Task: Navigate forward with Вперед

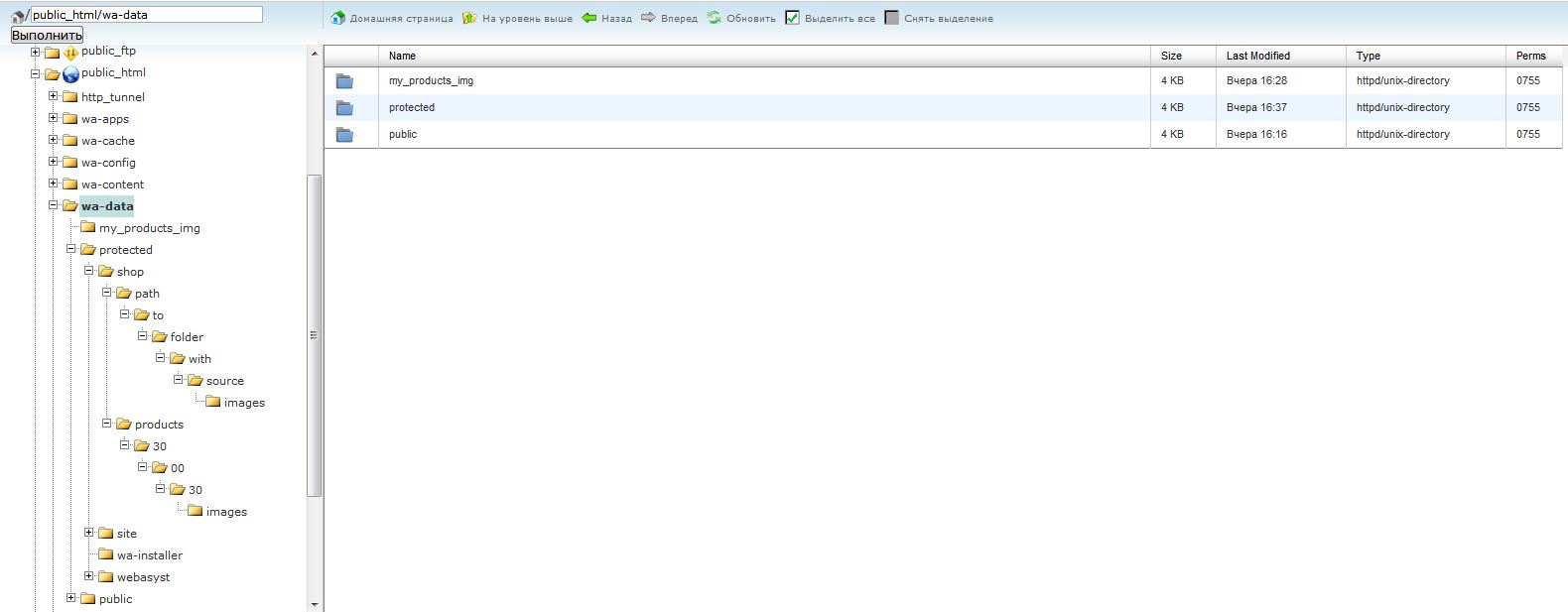Action: [669, 18]
